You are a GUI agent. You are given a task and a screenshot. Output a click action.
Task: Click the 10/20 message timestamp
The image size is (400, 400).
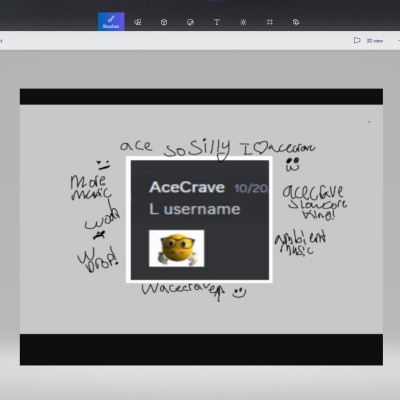(x=251, y=189)
